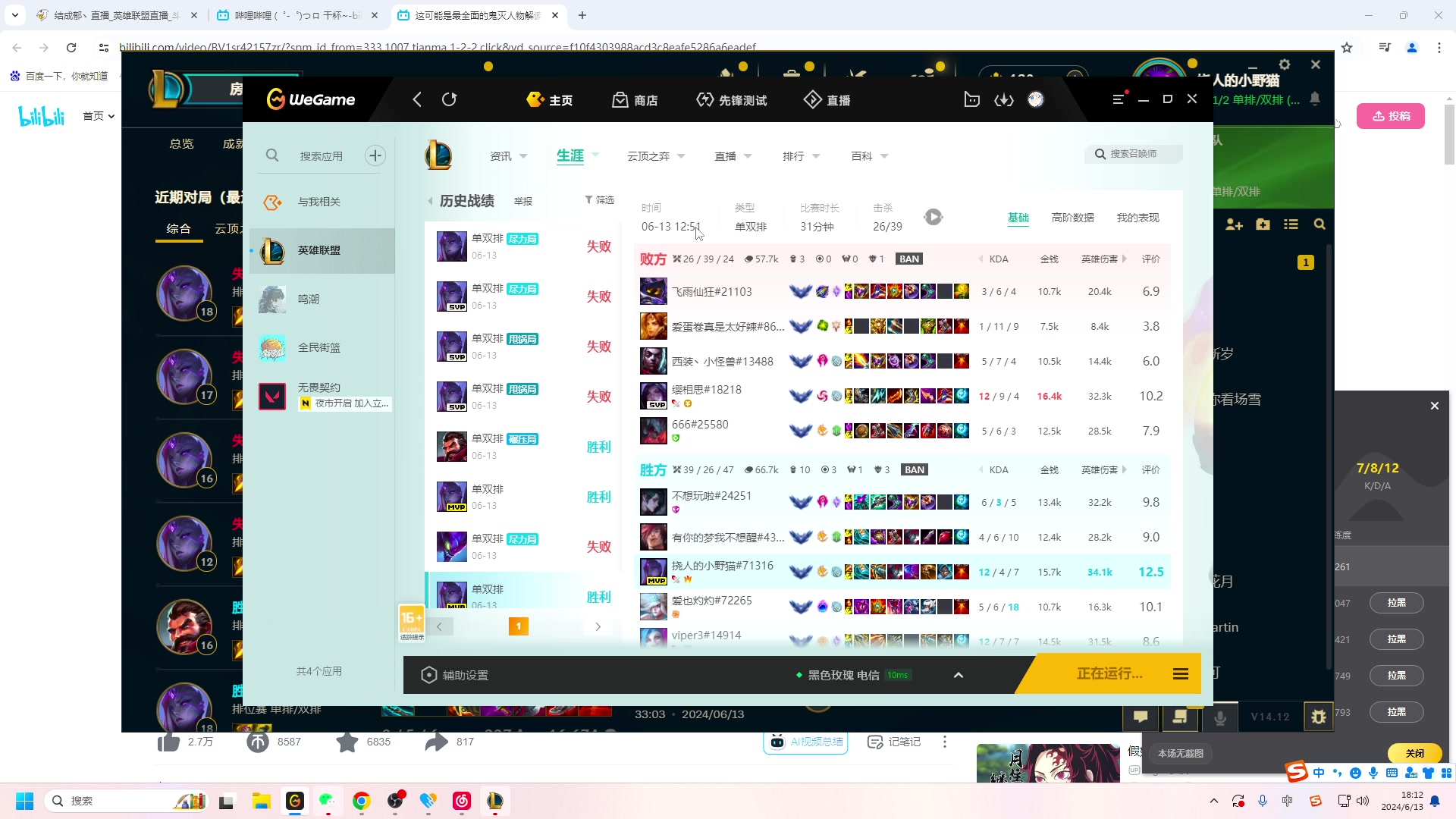Viewport: 1456px width, 819px height.
Task: Select 鸣潮 in the sidebar
Action: [322, 300]
